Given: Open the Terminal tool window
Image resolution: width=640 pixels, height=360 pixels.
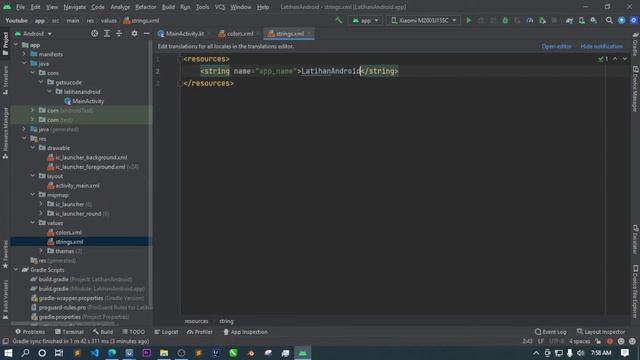Looking at the screenshot, I should (x=69, y=332).
